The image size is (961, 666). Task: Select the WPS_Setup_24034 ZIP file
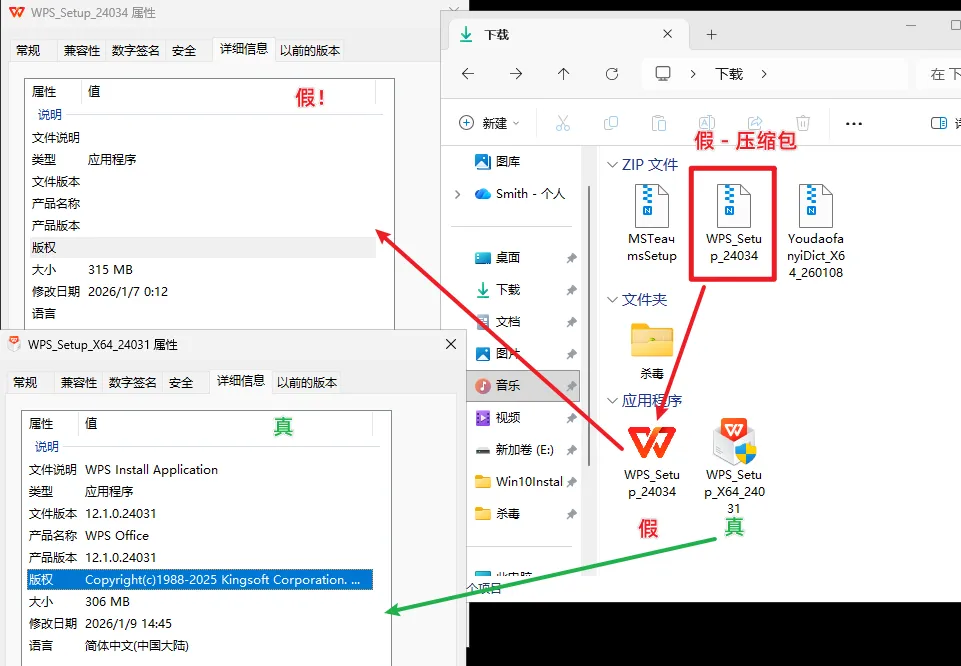(734, 223)
